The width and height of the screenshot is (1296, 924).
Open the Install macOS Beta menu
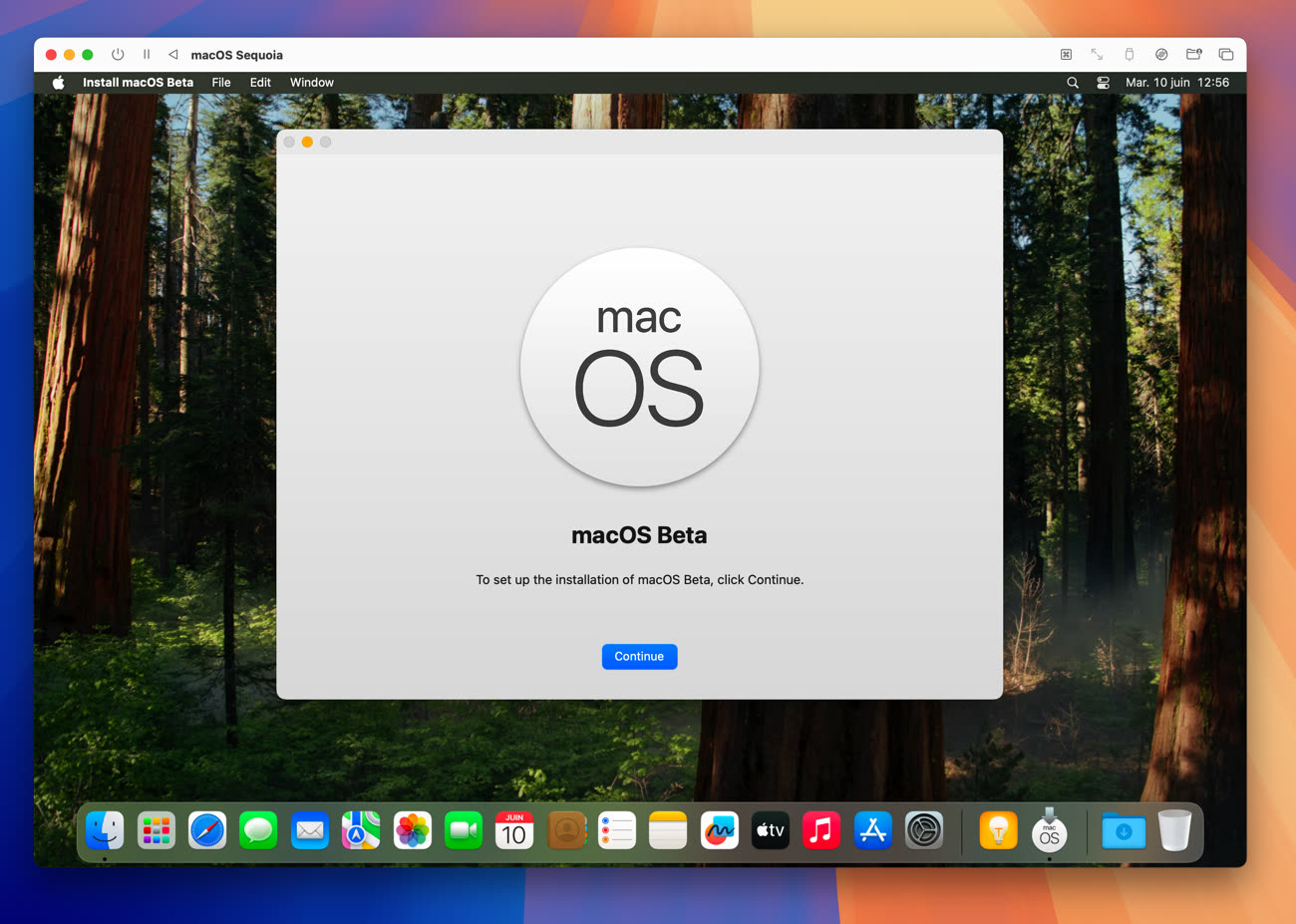(x=138, y=83)
